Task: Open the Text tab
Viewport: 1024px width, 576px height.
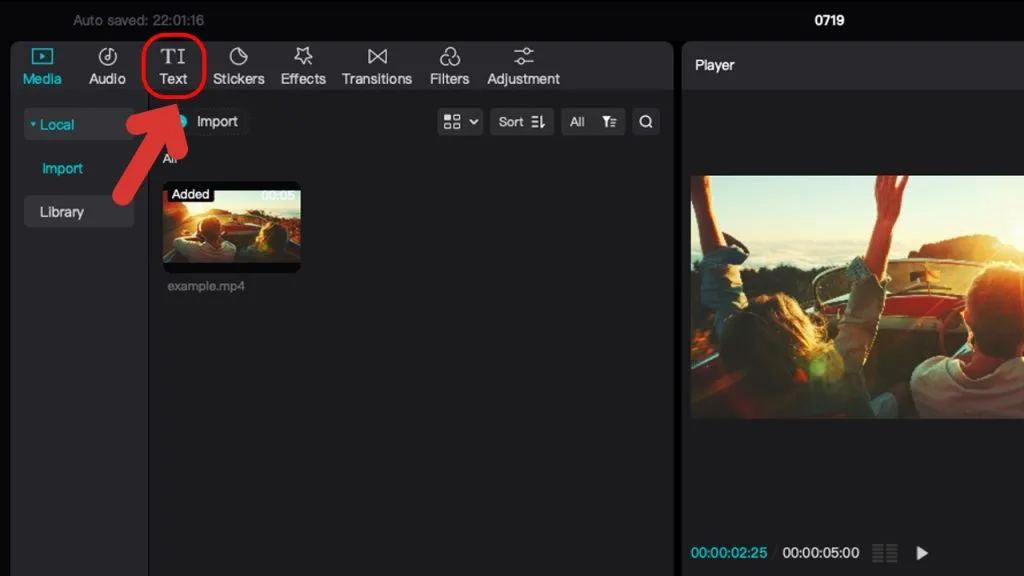Action: pos(173,66)
